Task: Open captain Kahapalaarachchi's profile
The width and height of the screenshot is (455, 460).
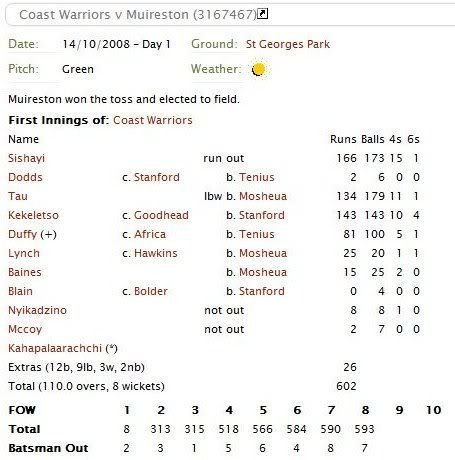Action: [x=55, y=348]
